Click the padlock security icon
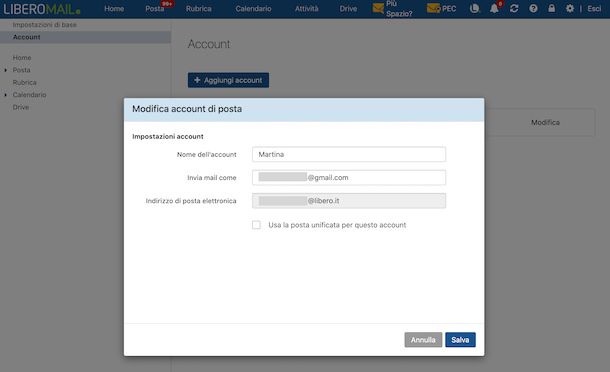The width and height of the screenshot is (610, 372). click(551, 8)
